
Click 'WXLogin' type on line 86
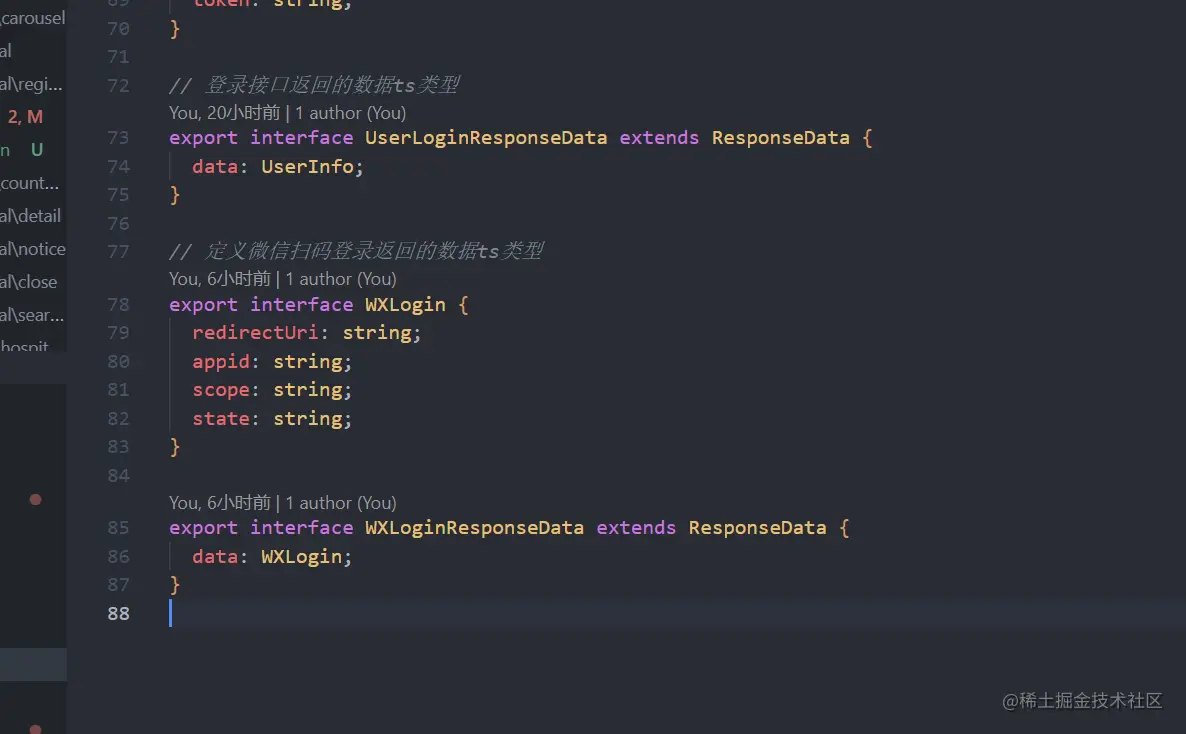(301, 557)
